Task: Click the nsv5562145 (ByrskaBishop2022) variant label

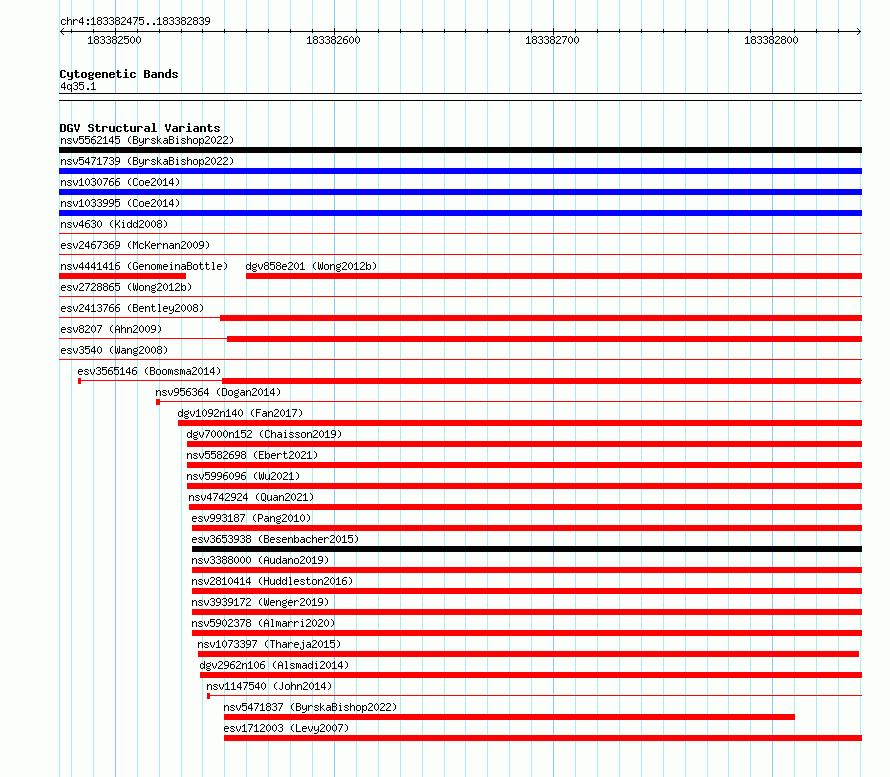Action: (x=147, y=140)
